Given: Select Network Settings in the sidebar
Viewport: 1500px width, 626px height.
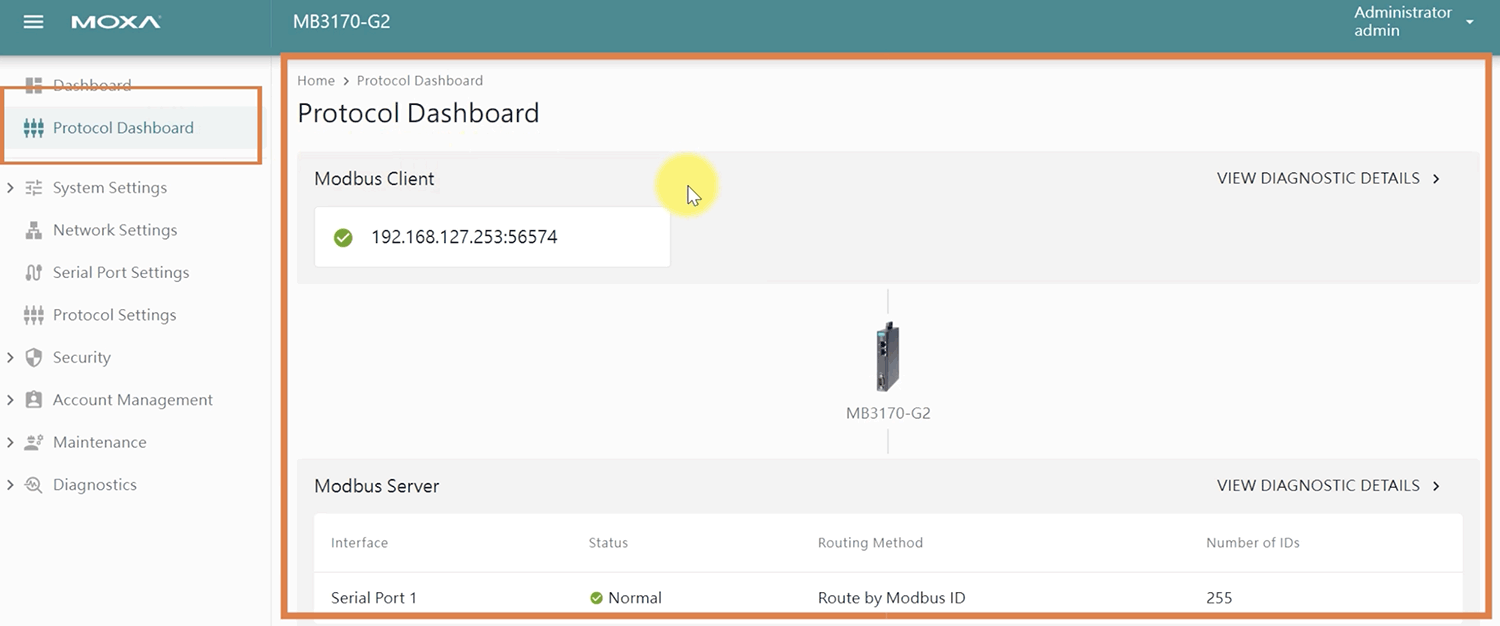Looking at the screenshot, I should click(114, 230).
